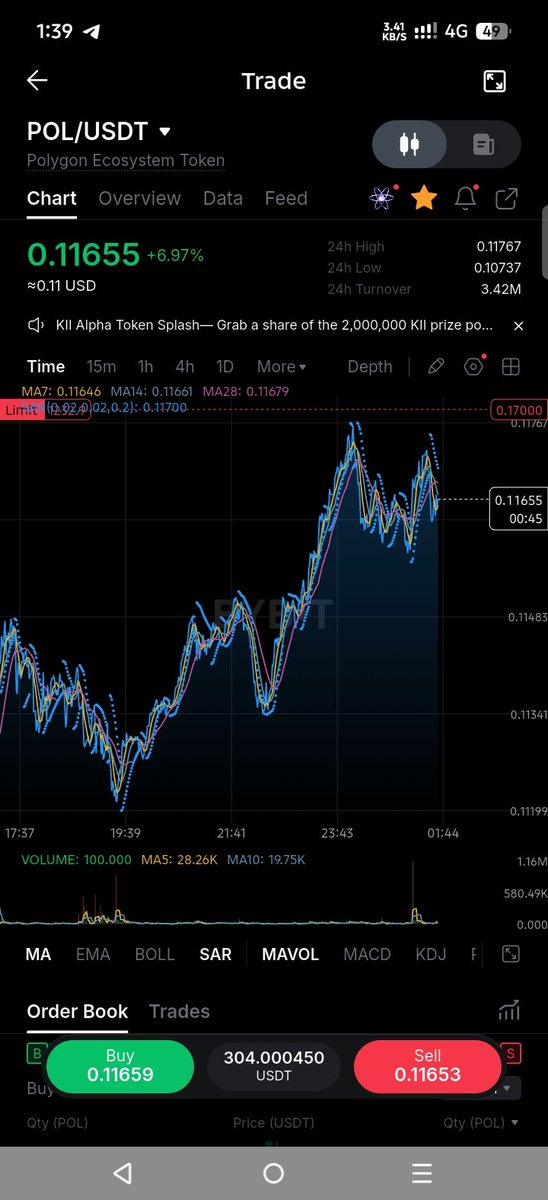548x1200 pixels.
Task: Open the KII Alpha Token Splash announcement
Action: [274, 325]
